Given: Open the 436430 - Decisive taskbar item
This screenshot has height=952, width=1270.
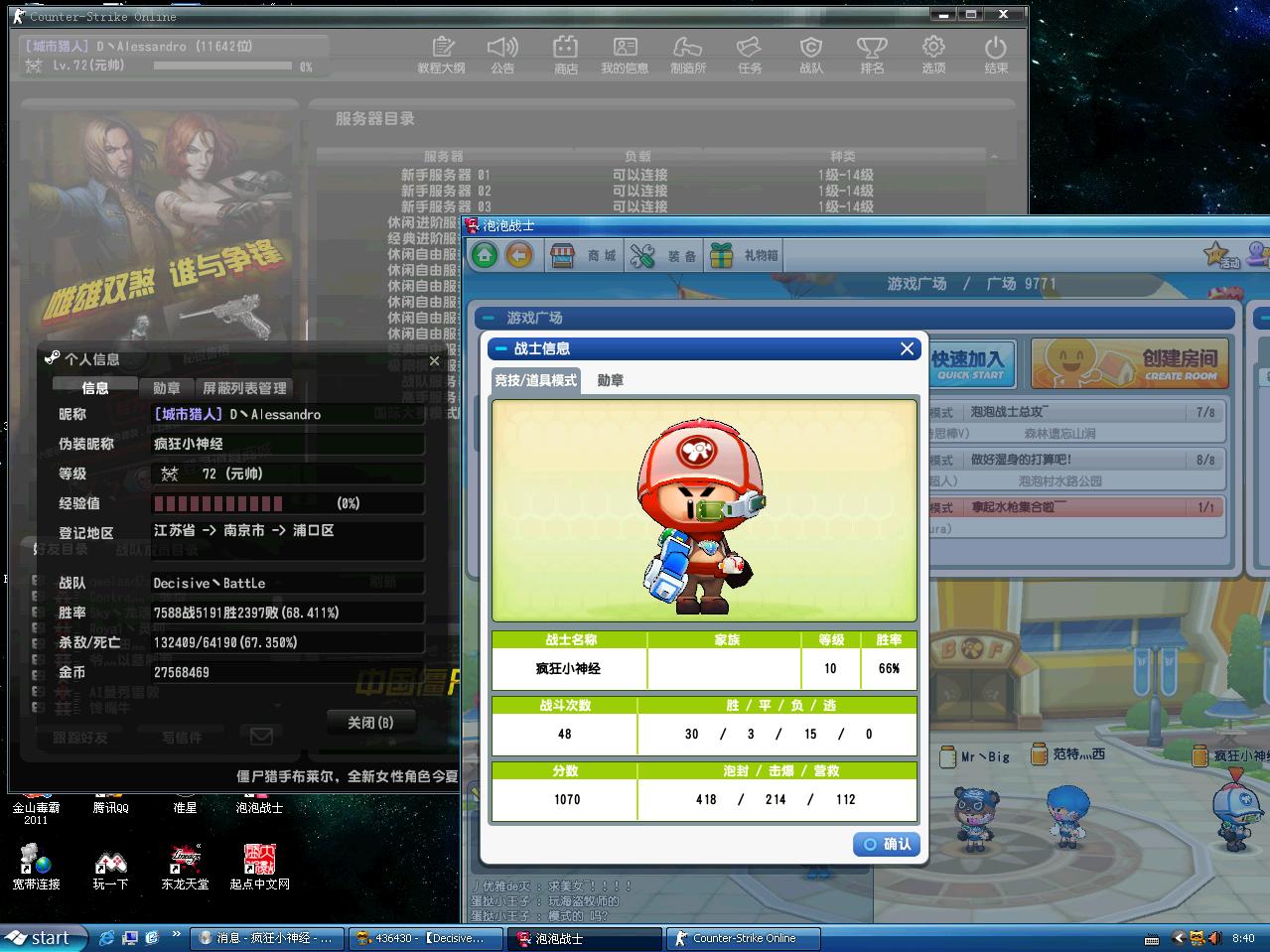Looking at the screenshot, I should click(426, 938).
